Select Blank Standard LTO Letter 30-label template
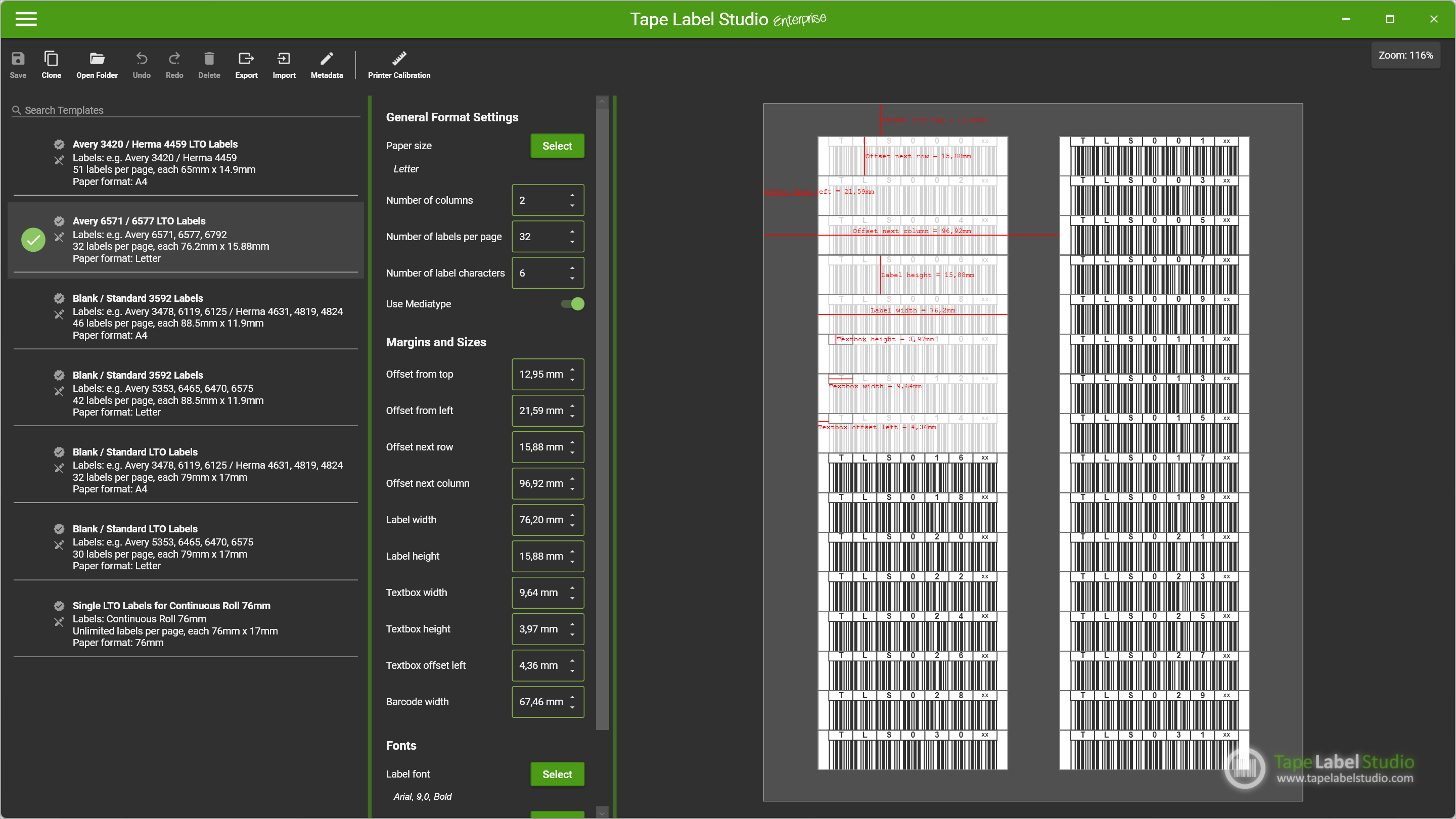 pos(186,547)
